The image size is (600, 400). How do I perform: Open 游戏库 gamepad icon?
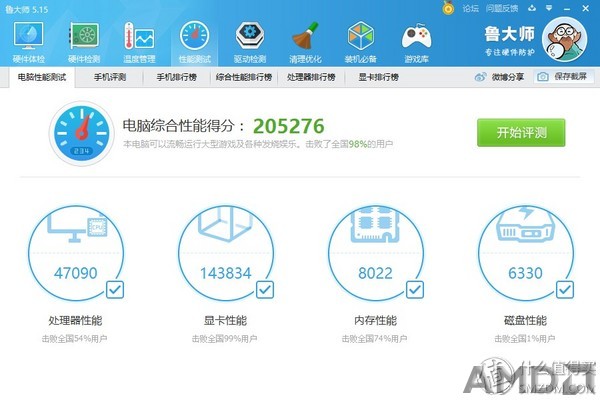pyautogui.click(x=416, y=36)
